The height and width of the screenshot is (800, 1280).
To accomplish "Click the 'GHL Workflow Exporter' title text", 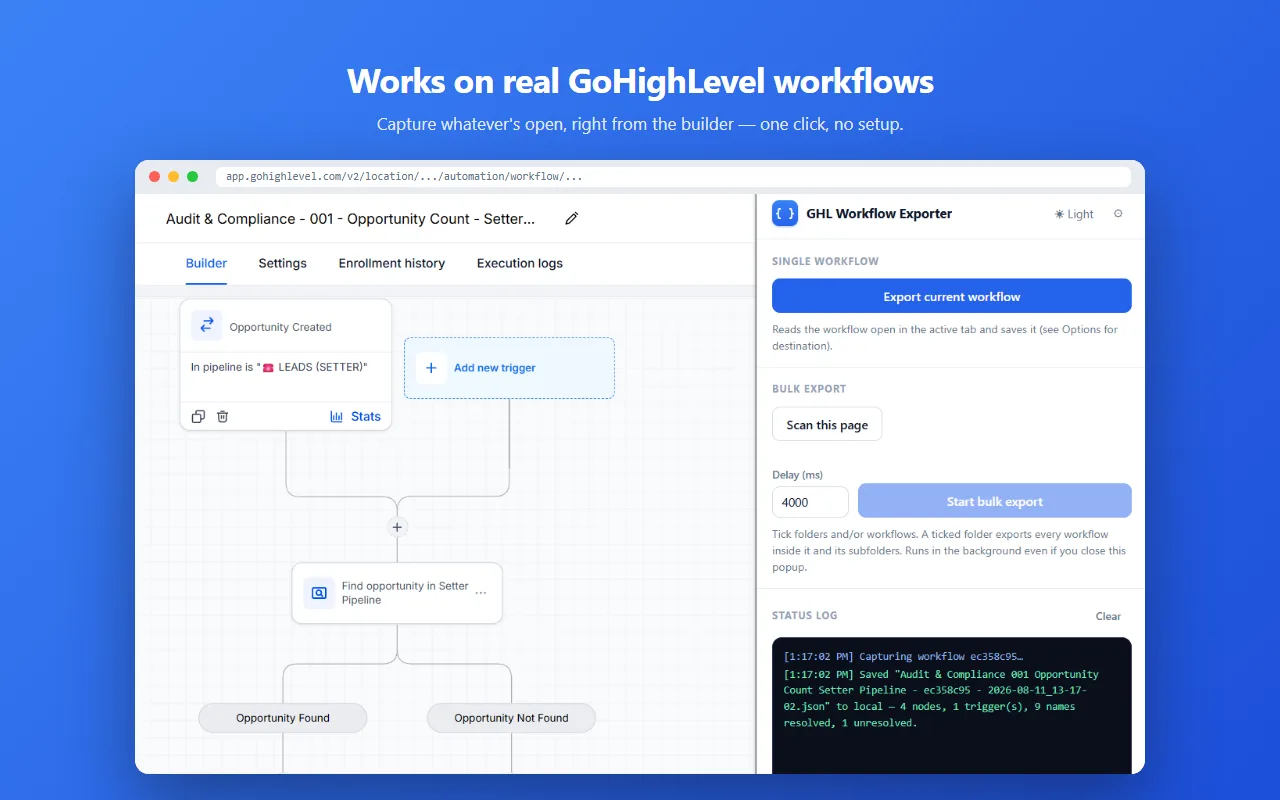I will pyautogui.click(x=879, y=213).
